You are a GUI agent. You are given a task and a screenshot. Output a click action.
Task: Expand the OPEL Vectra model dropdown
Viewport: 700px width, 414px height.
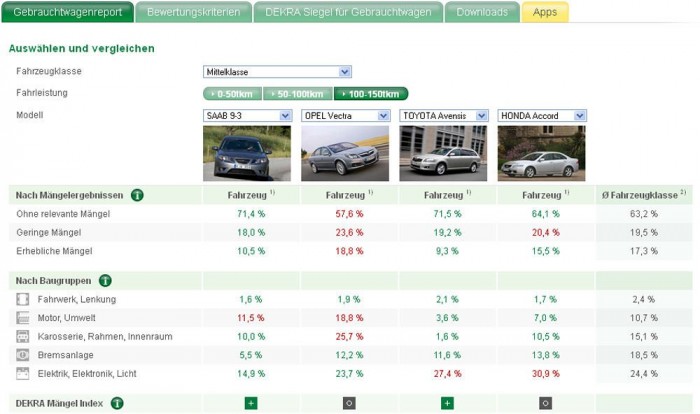[345, 116]
